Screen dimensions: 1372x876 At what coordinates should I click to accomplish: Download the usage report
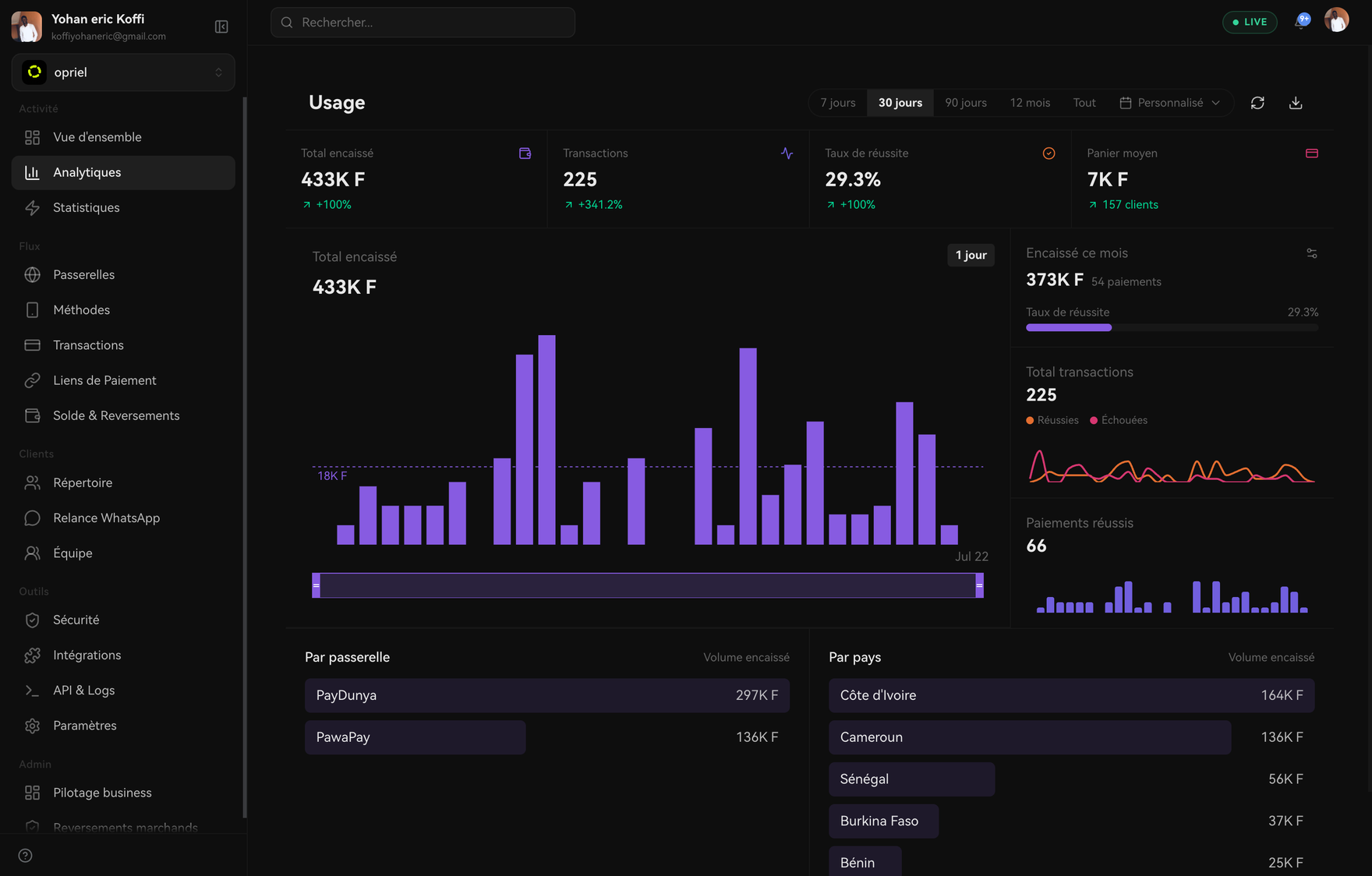click(x=1296, y=103)
